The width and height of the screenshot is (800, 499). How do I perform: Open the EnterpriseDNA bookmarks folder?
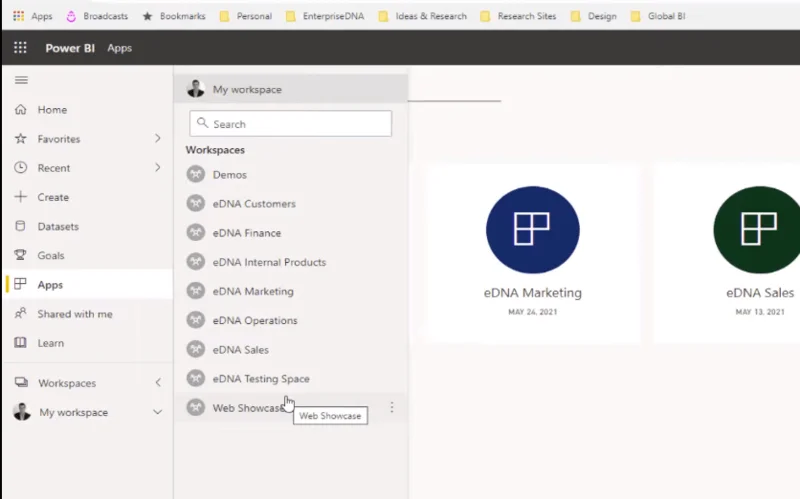tap(325, 16)
